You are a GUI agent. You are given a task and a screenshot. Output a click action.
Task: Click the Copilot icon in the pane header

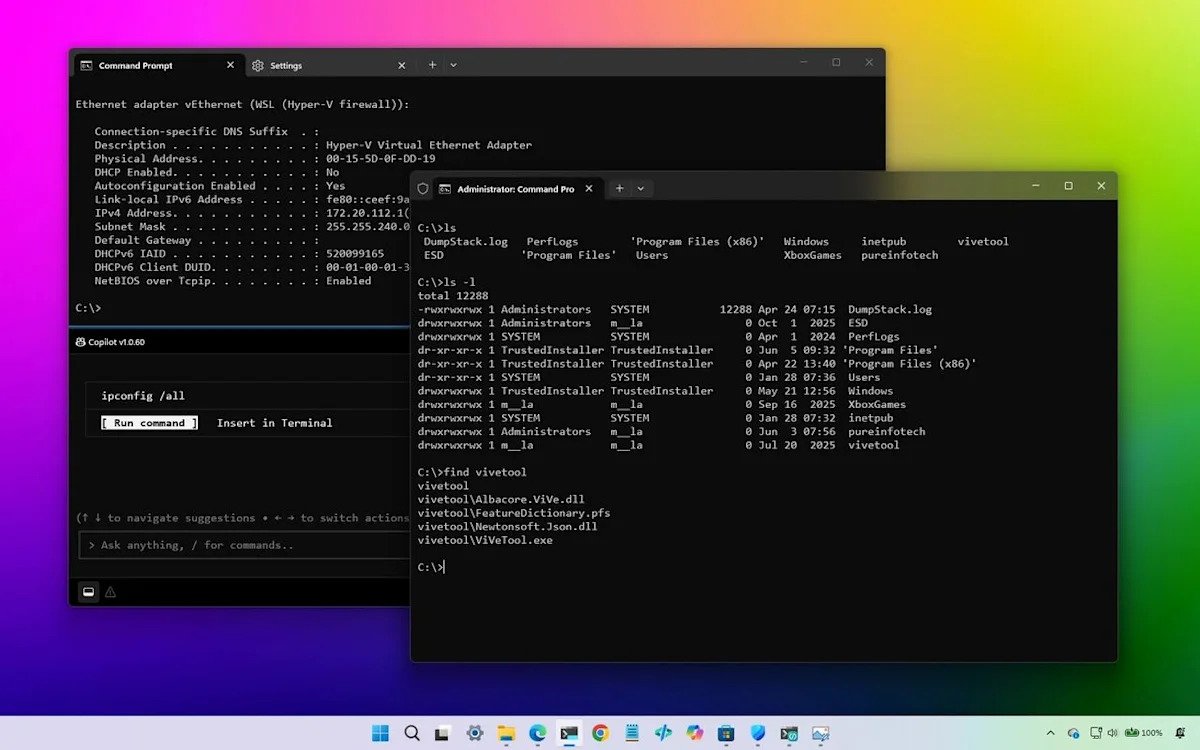coord(80,342)
